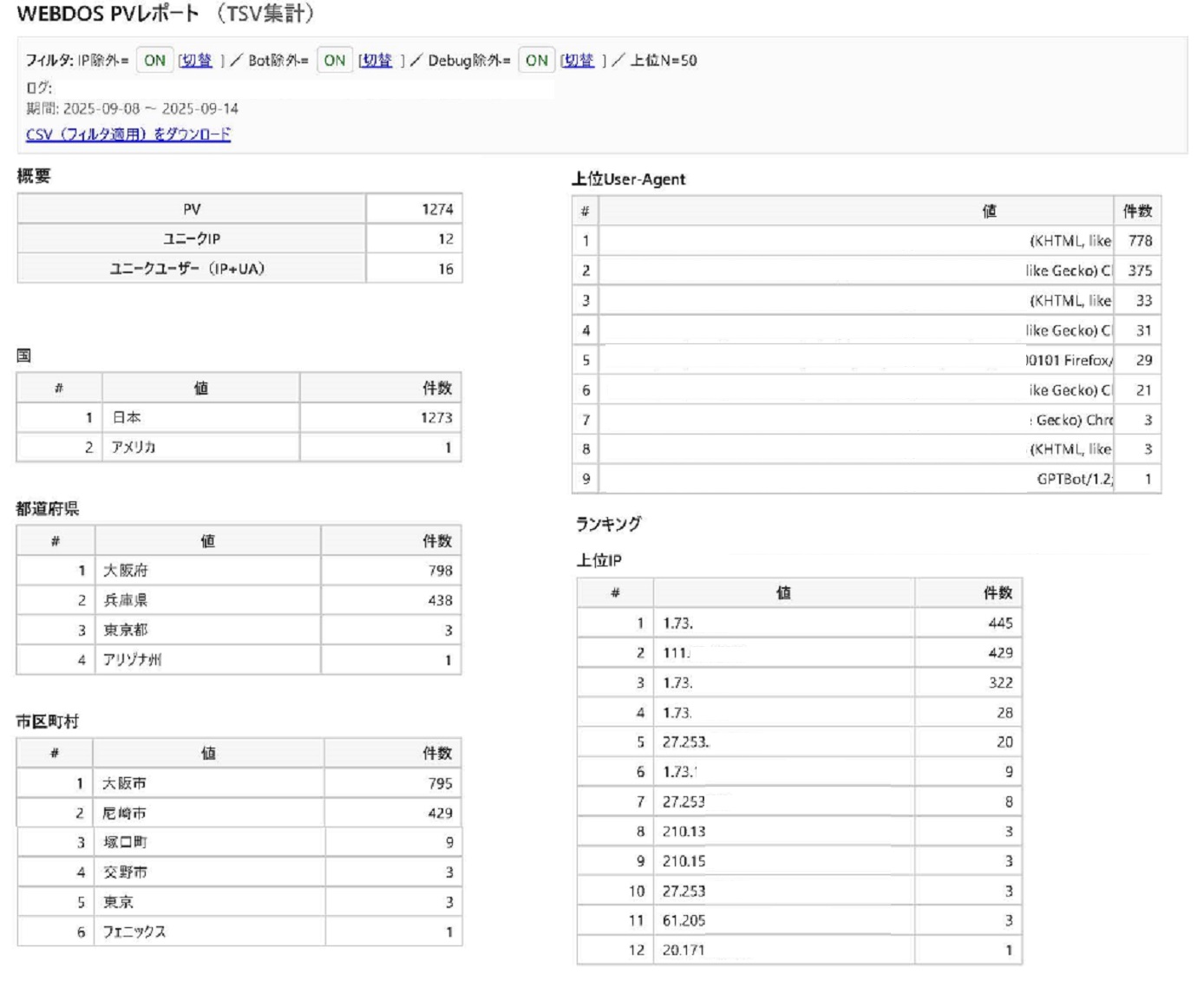Viewport: 1204px width, 1000px height.
Task: Select 兵庫県 in the prefecture table
Action: coord(126,600)
